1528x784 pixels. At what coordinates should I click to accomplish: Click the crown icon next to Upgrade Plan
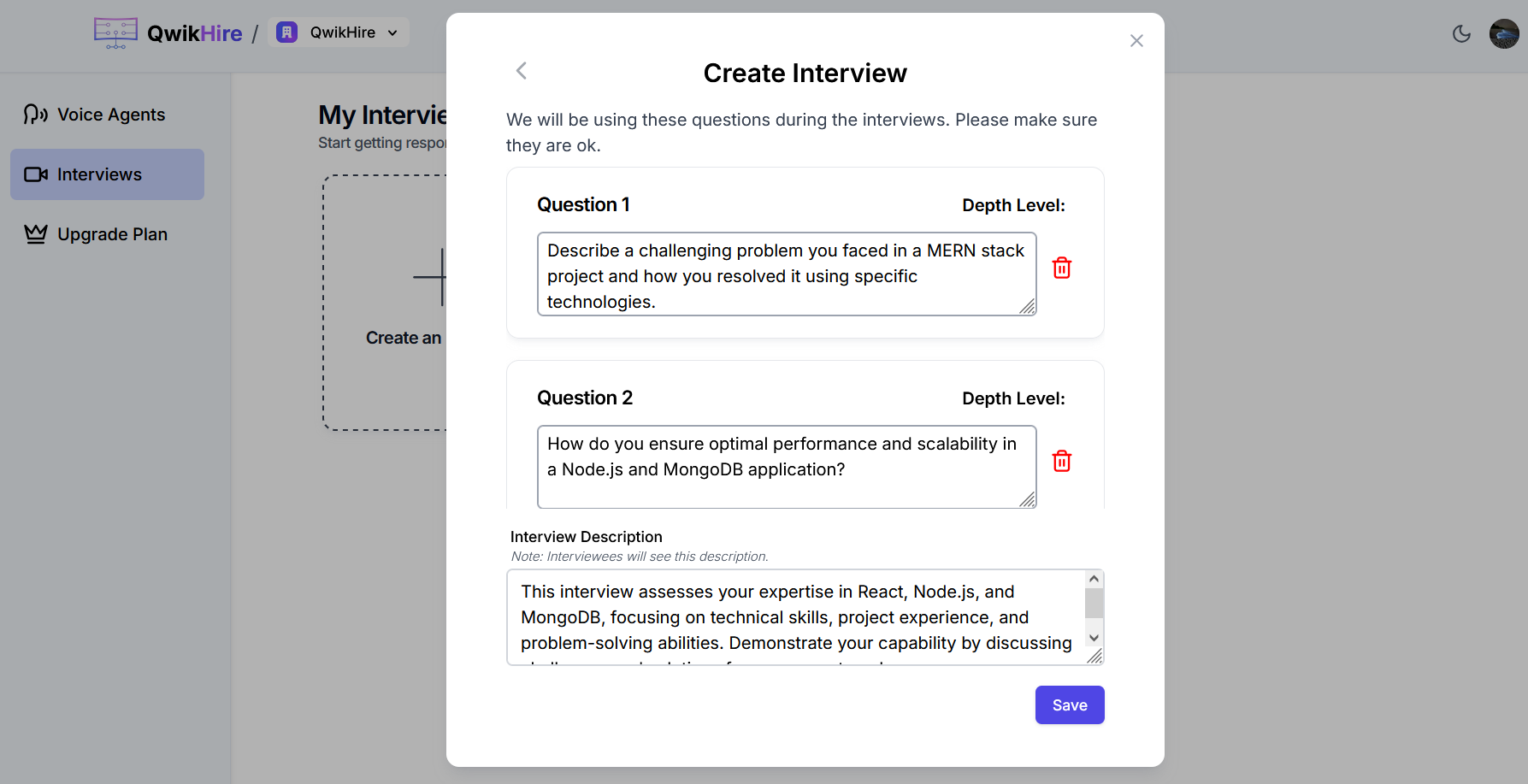(34, 233)
